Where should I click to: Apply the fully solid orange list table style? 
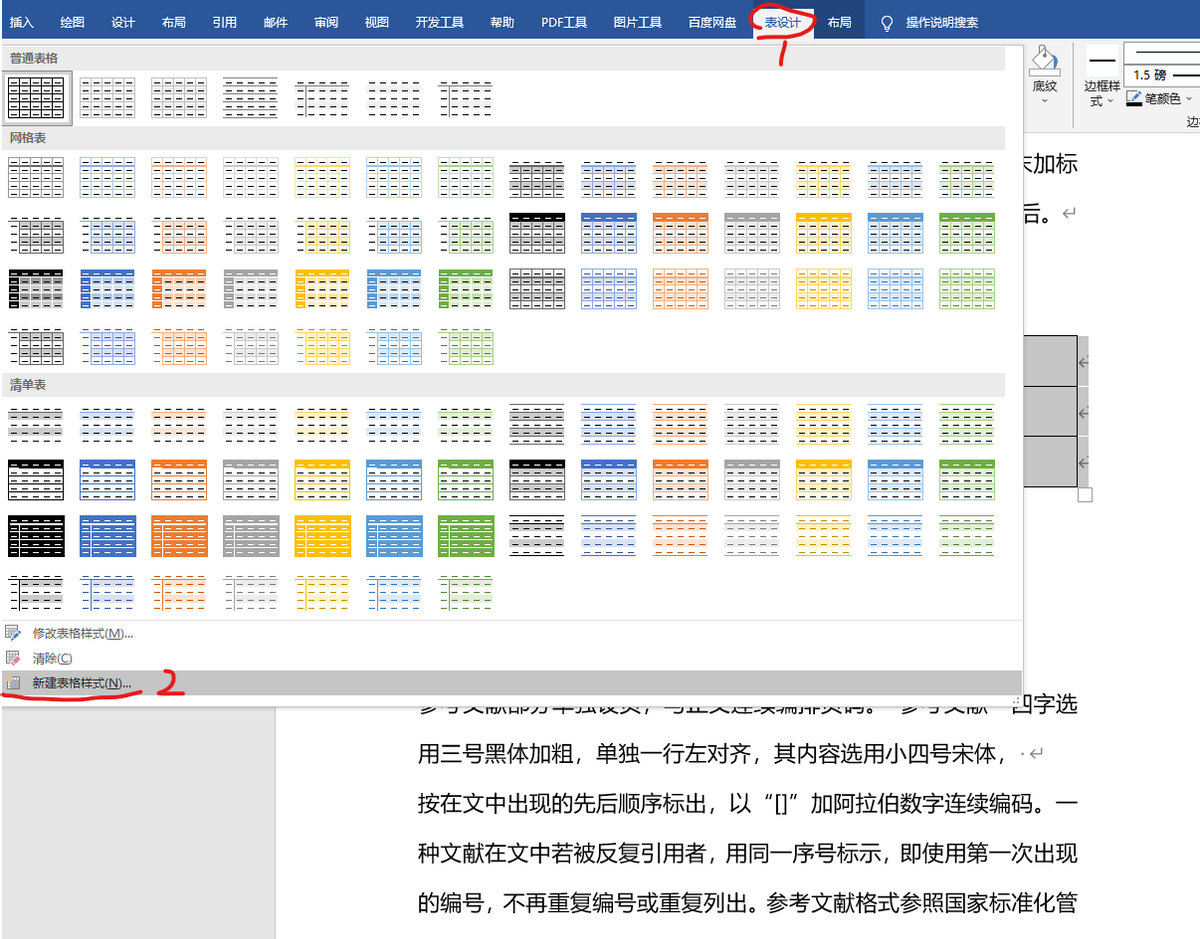[x=180, y=536]
